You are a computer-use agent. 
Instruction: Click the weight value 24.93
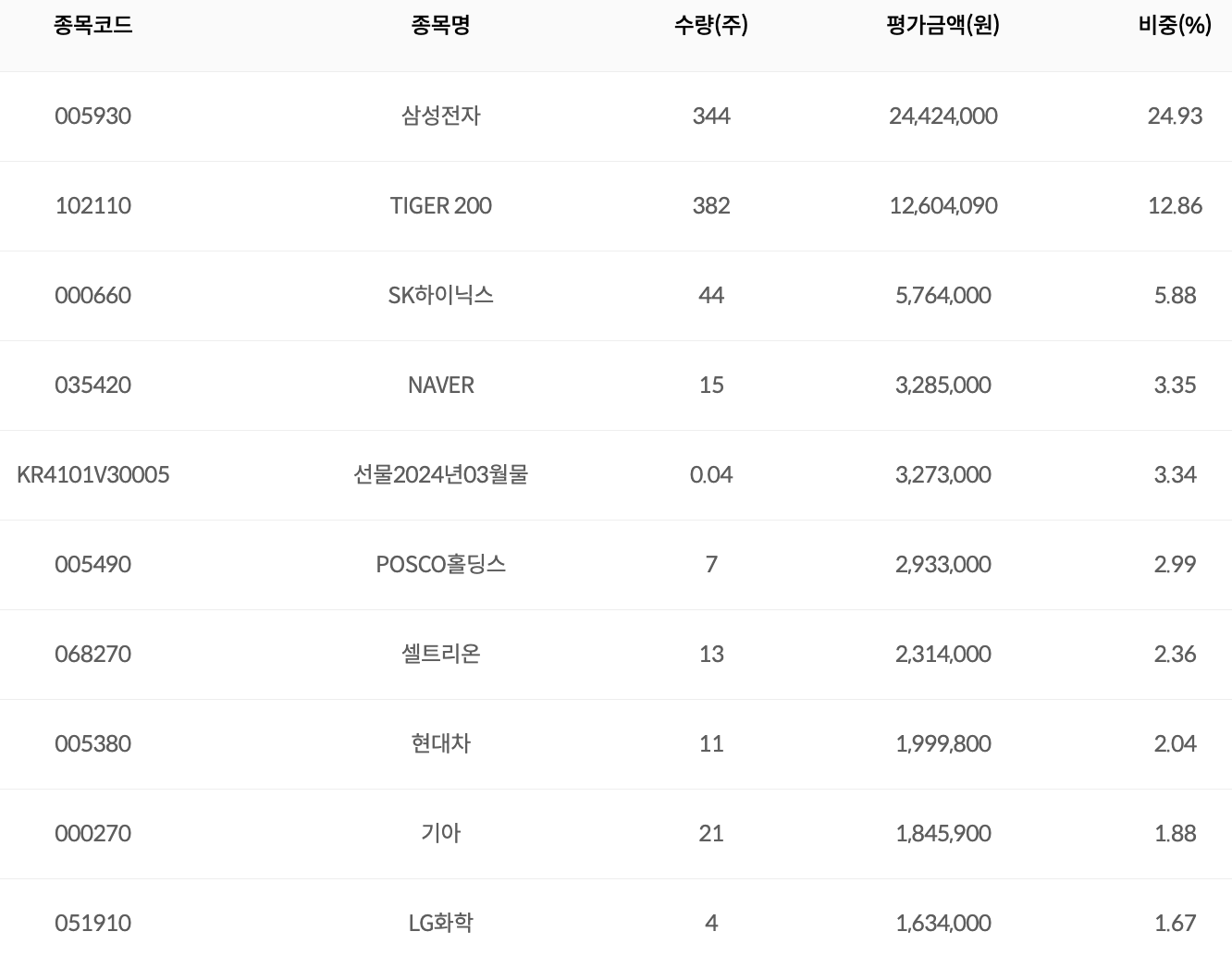1175,116
